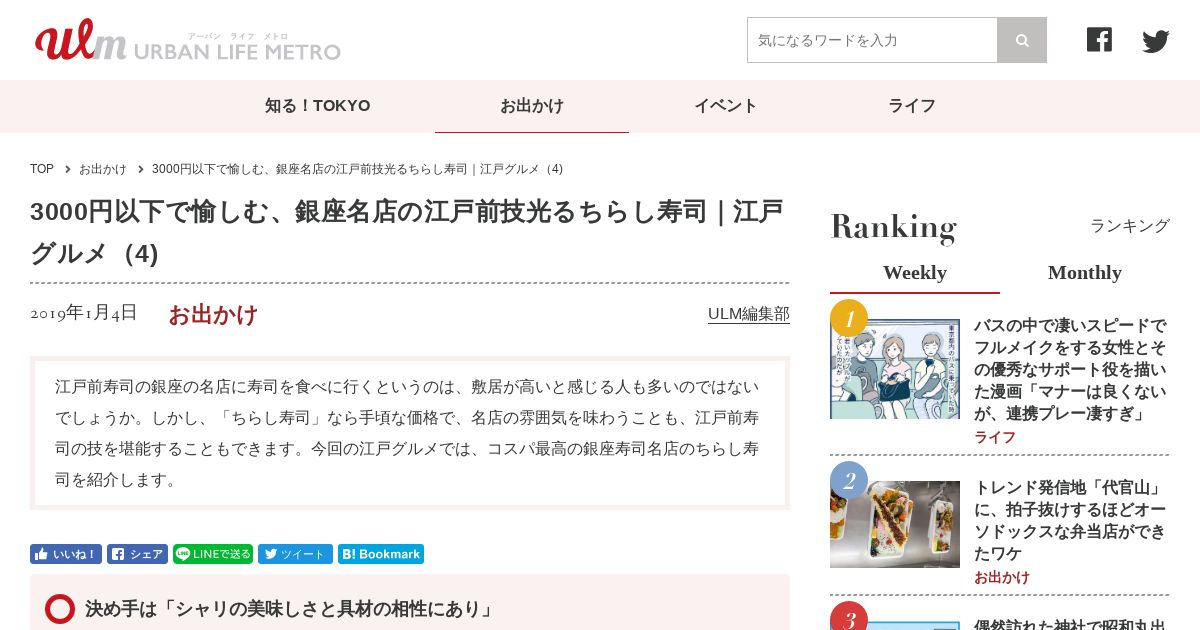Viewport: 1200px width, 630px height.
Task: Click the Ranking heading text
Action: (x=894, y=227)
